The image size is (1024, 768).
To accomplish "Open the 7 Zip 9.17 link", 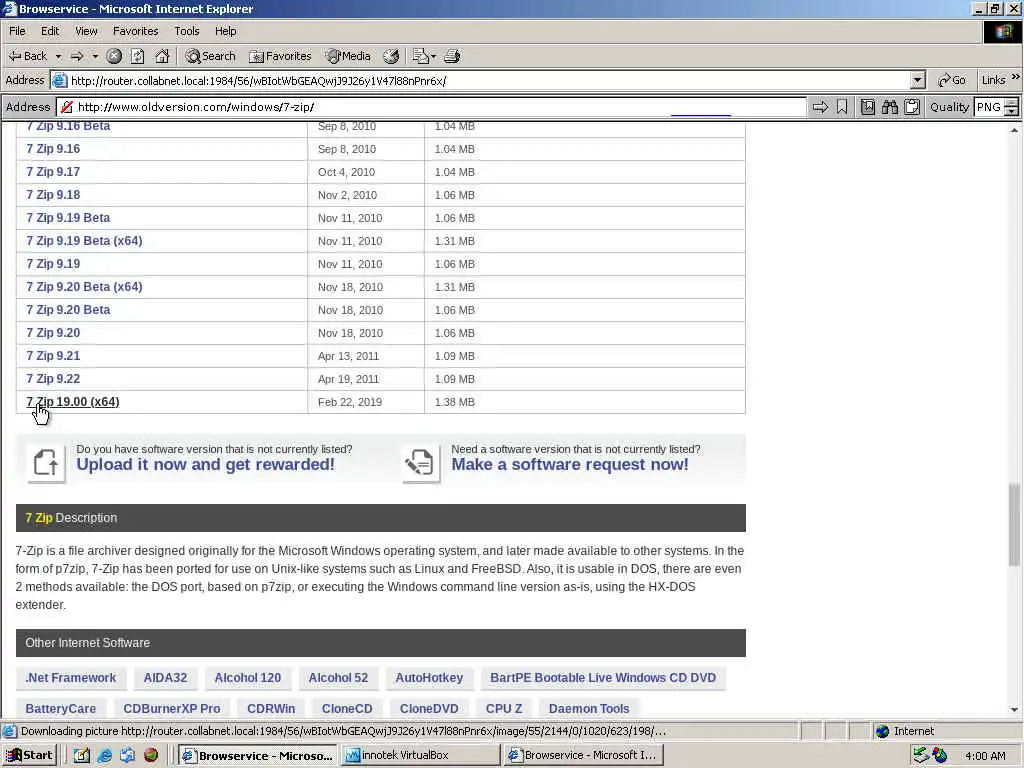I will click(x=53, y=172).
